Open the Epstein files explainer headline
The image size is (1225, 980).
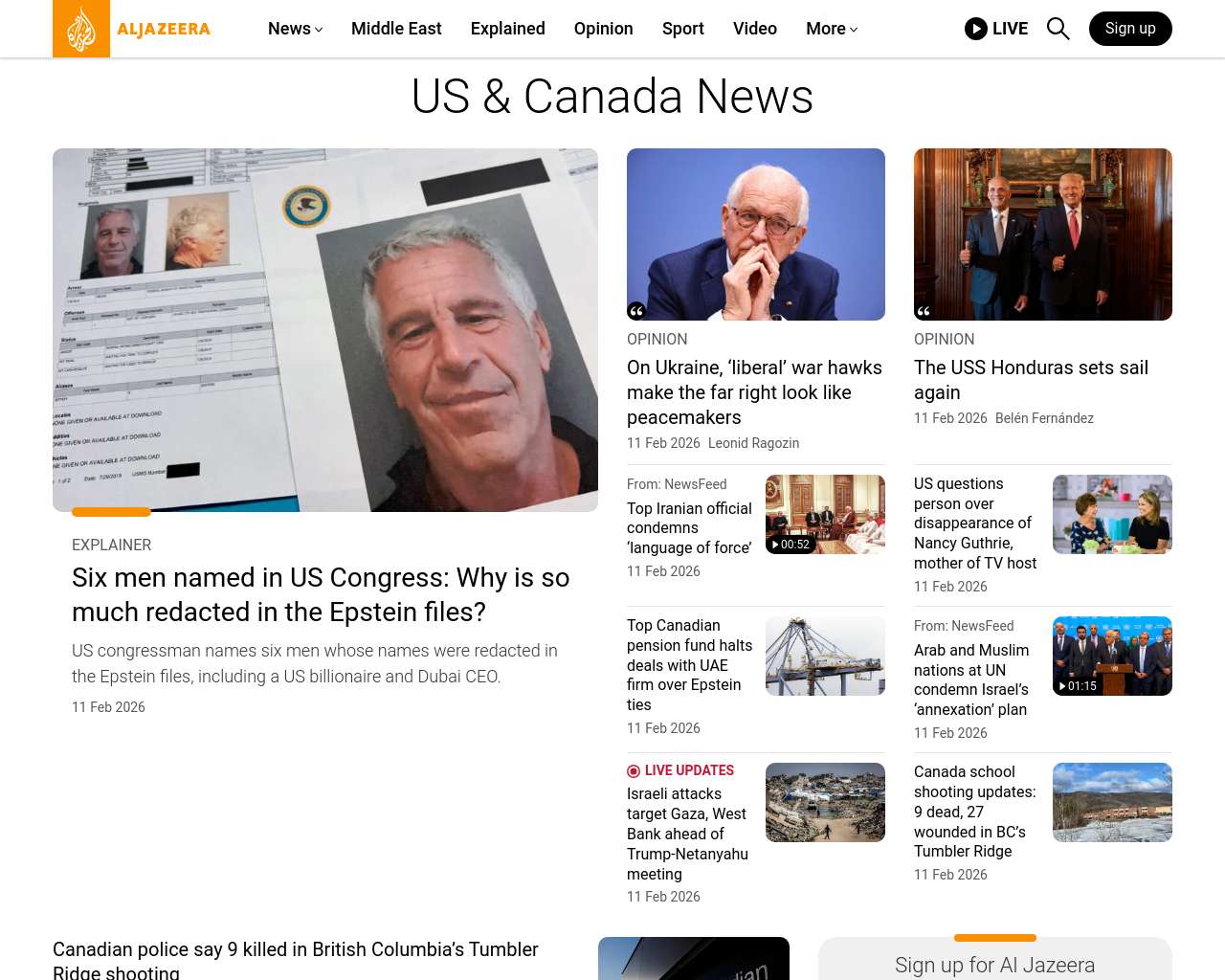click(x=321, y=594)
